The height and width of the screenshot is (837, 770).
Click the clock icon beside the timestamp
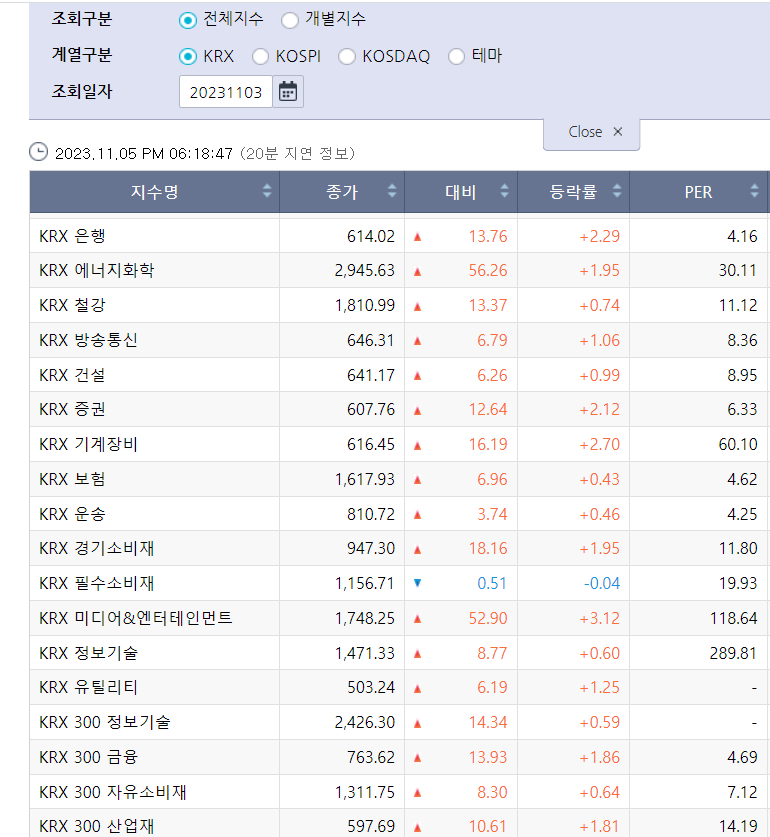[x=38, y=152]
